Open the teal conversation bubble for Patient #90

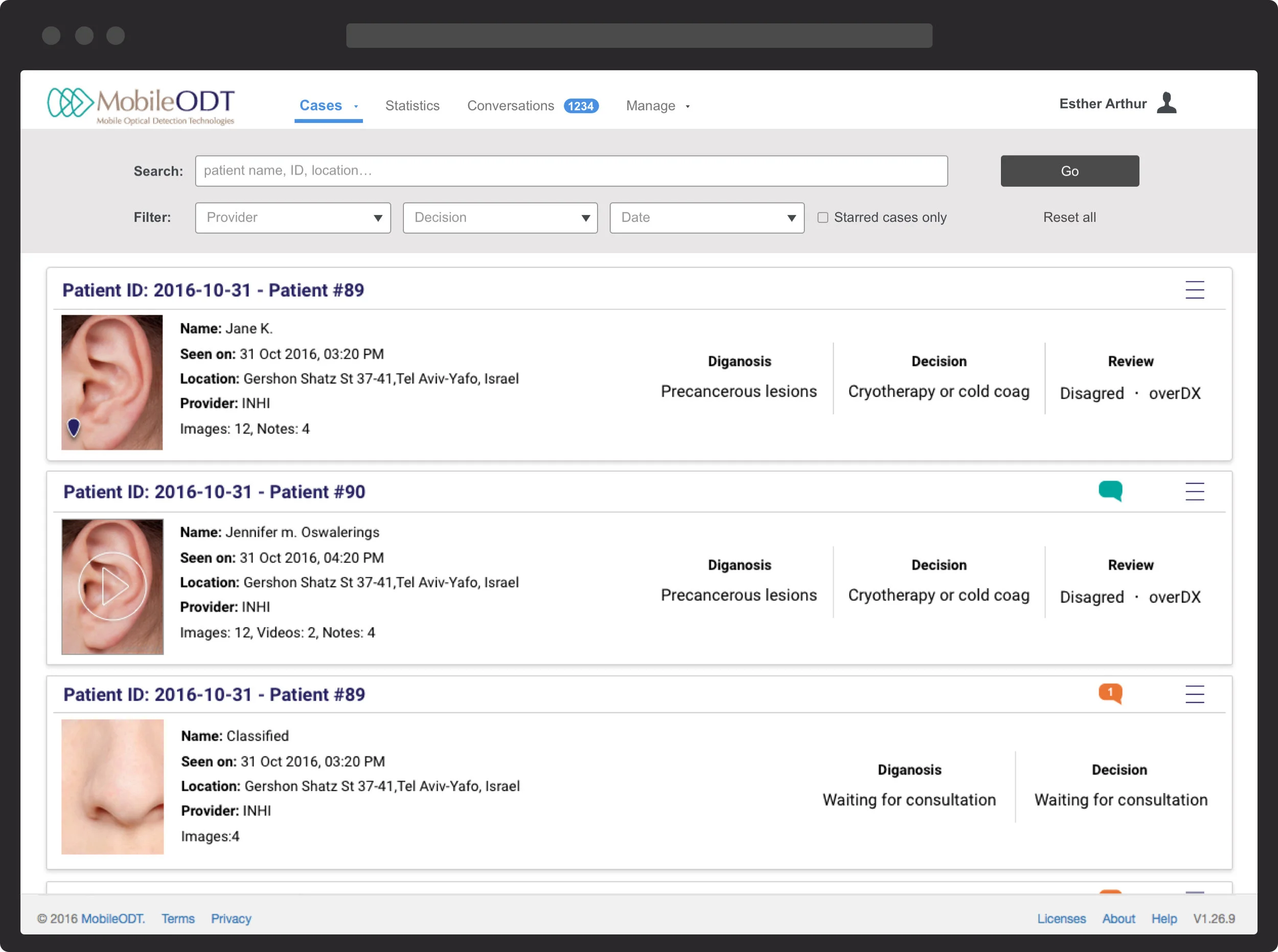tap(1112, 491)
